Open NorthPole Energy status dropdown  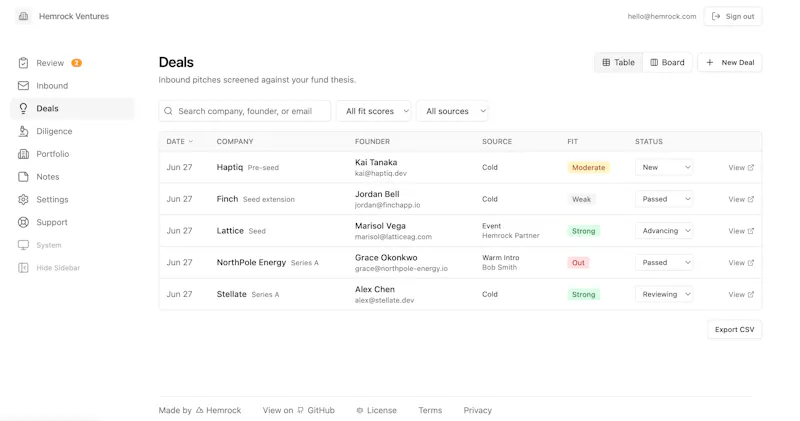(664, 262)
